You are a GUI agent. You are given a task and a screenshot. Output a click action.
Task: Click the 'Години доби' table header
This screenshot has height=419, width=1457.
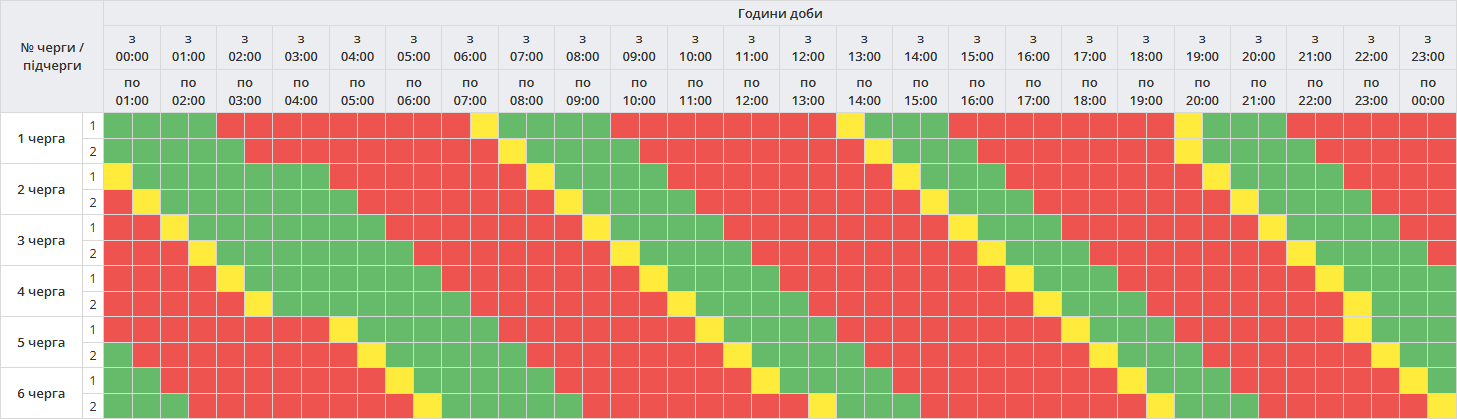(x=780, y=12)
